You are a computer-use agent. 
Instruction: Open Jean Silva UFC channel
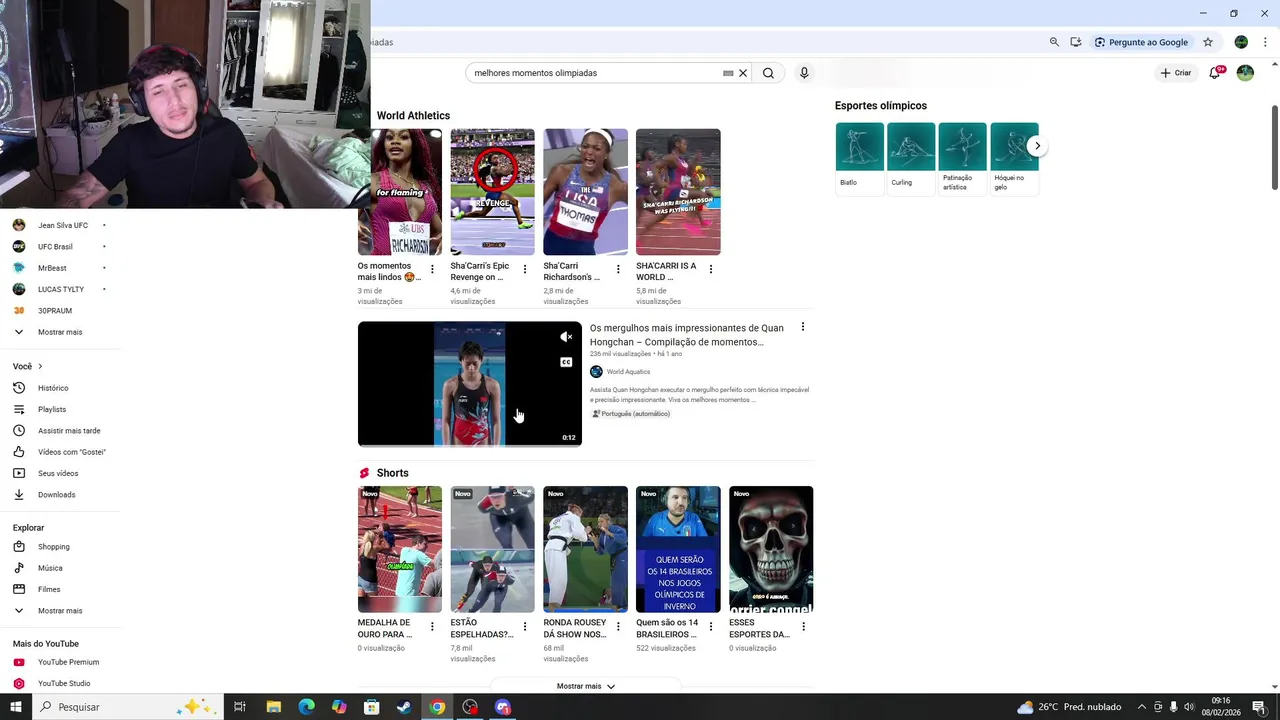tap(62, 225)
